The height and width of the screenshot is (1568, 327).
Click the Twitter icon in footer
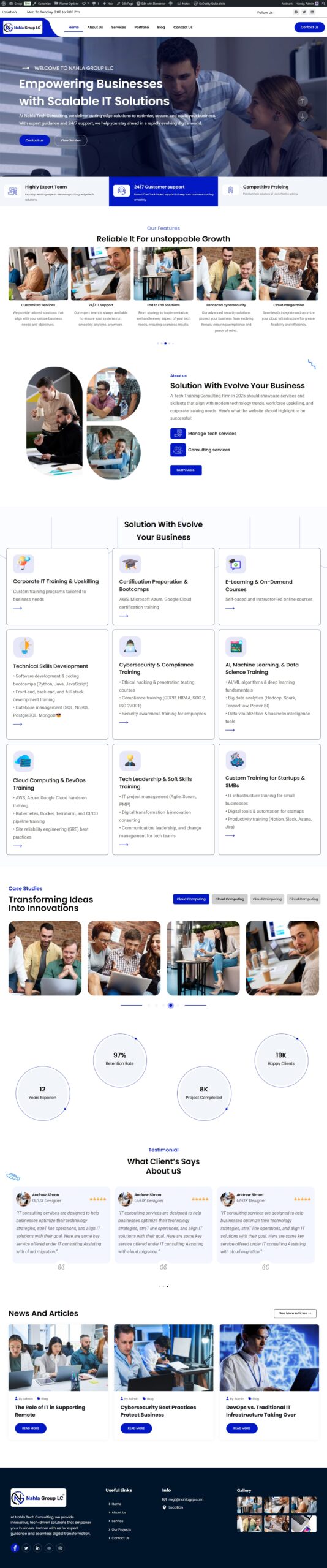coord(26,1548)
